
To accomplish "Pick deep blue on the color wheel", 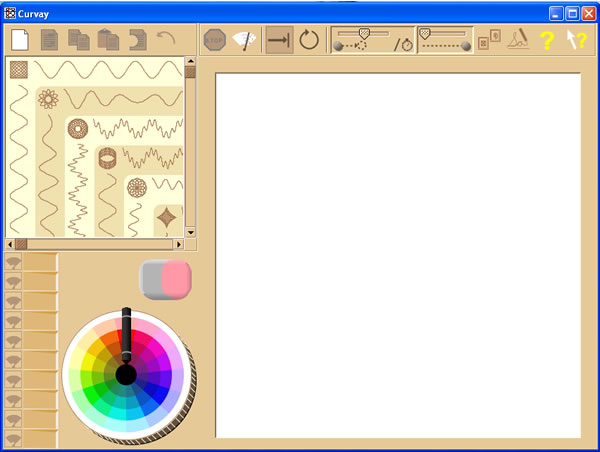I will [x=161, y=392].
